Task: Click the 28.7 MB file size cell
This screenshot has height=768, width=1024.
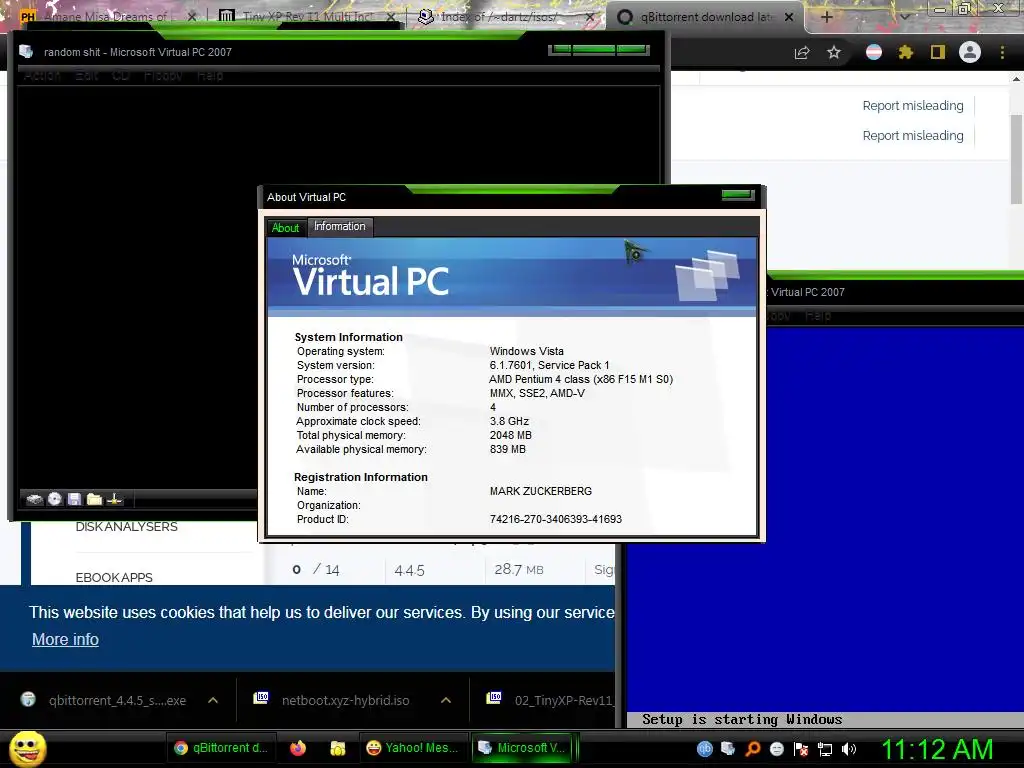Action: [519, 569]
